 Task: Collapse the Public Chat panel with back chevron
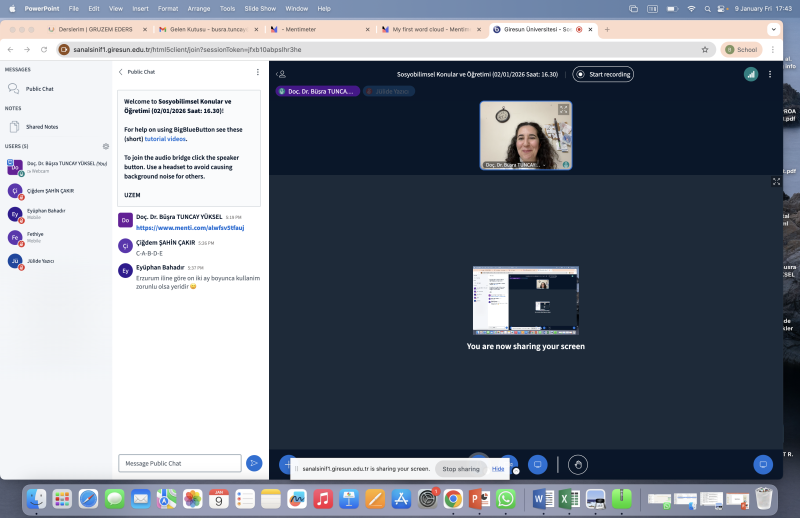pos(121,72)
